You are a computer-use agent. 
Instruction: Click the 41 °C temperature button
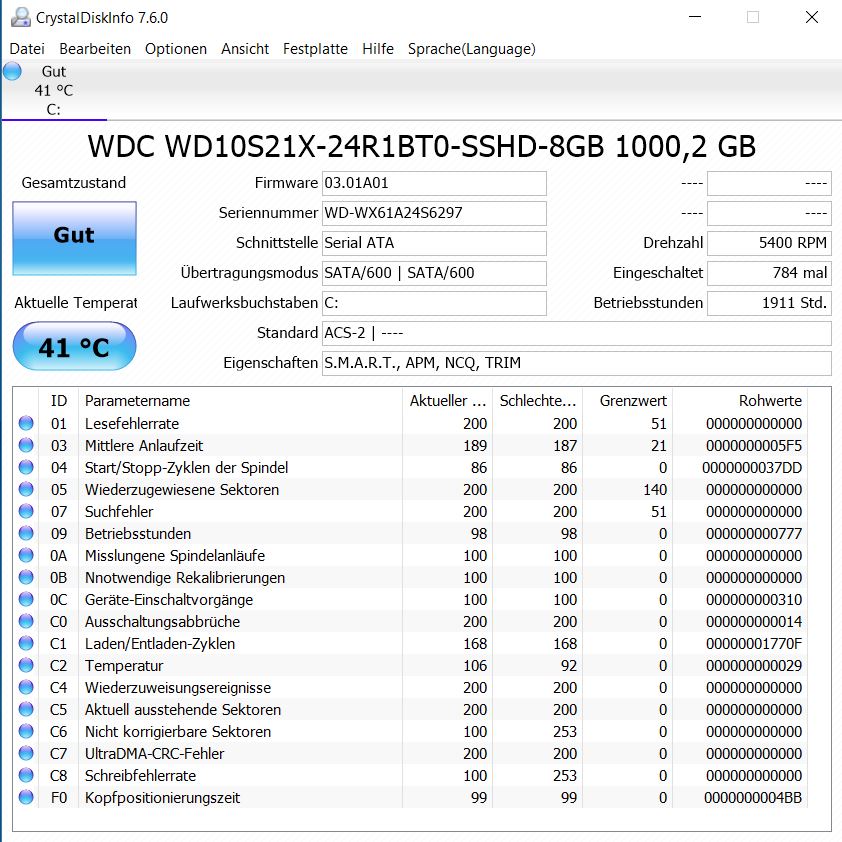[75, 346]
